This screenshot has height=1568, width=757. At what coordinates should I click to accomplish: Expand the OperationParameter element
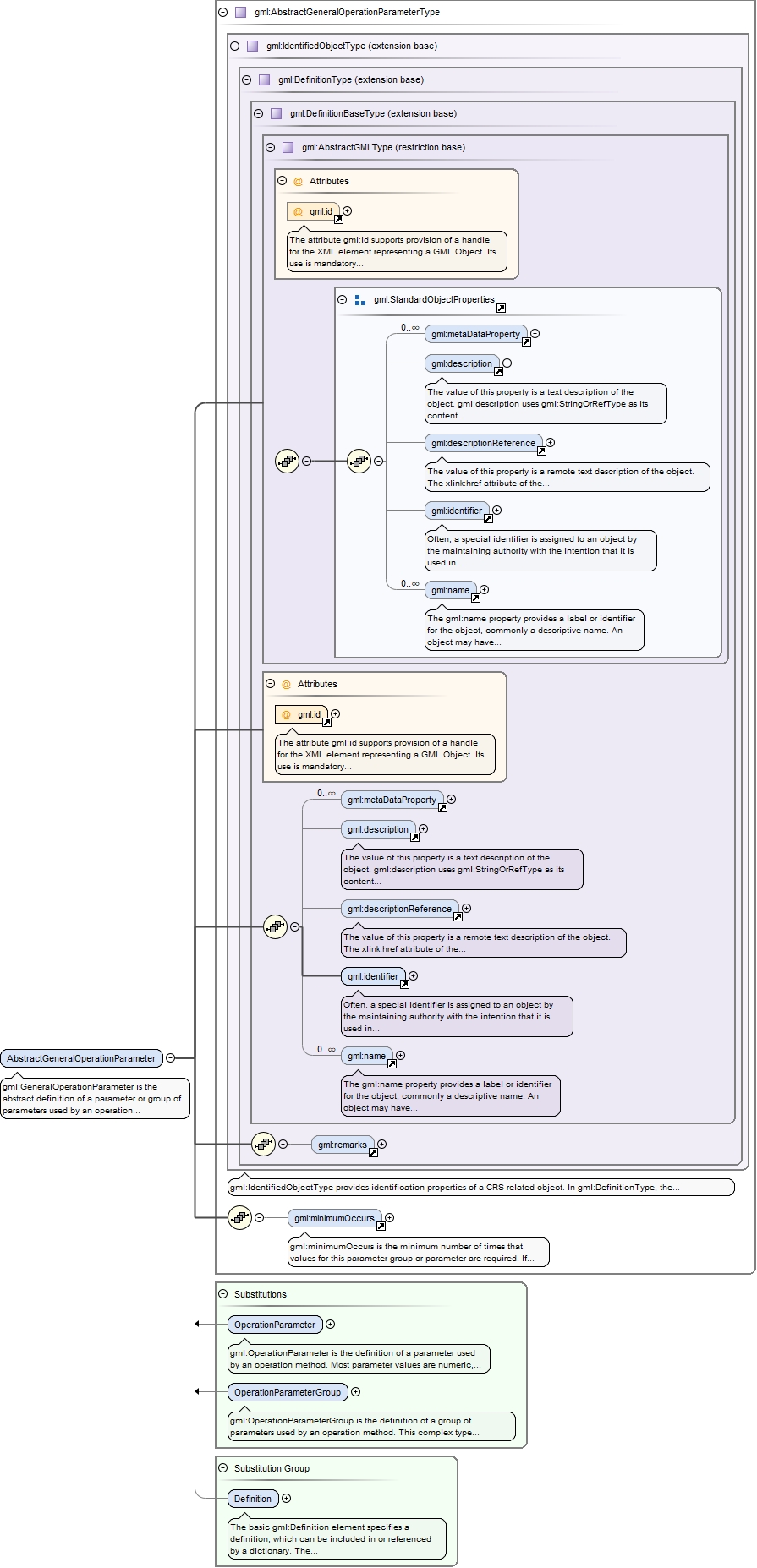pos(331,1325)
